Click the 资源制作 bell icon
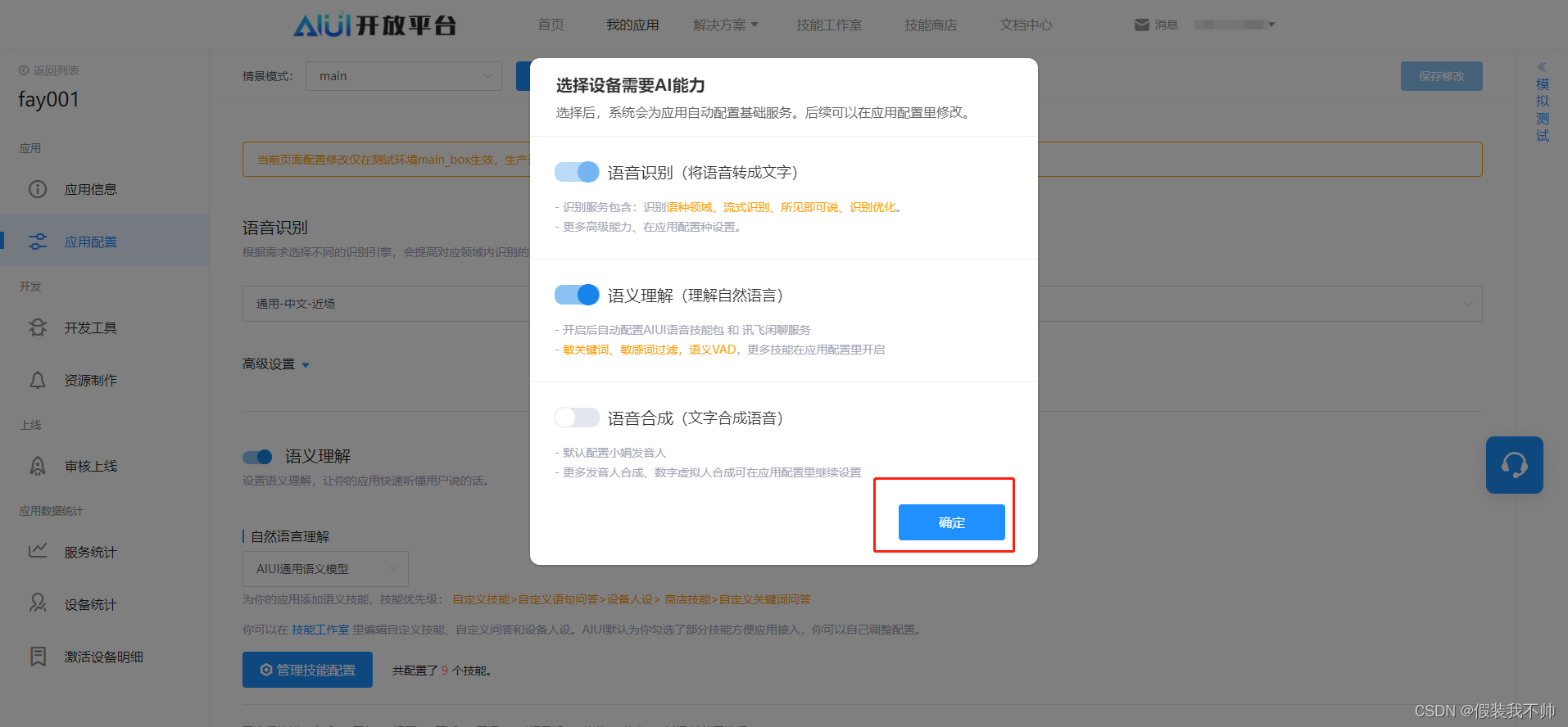Screen dimensions: 1568x727 point(38,380)
